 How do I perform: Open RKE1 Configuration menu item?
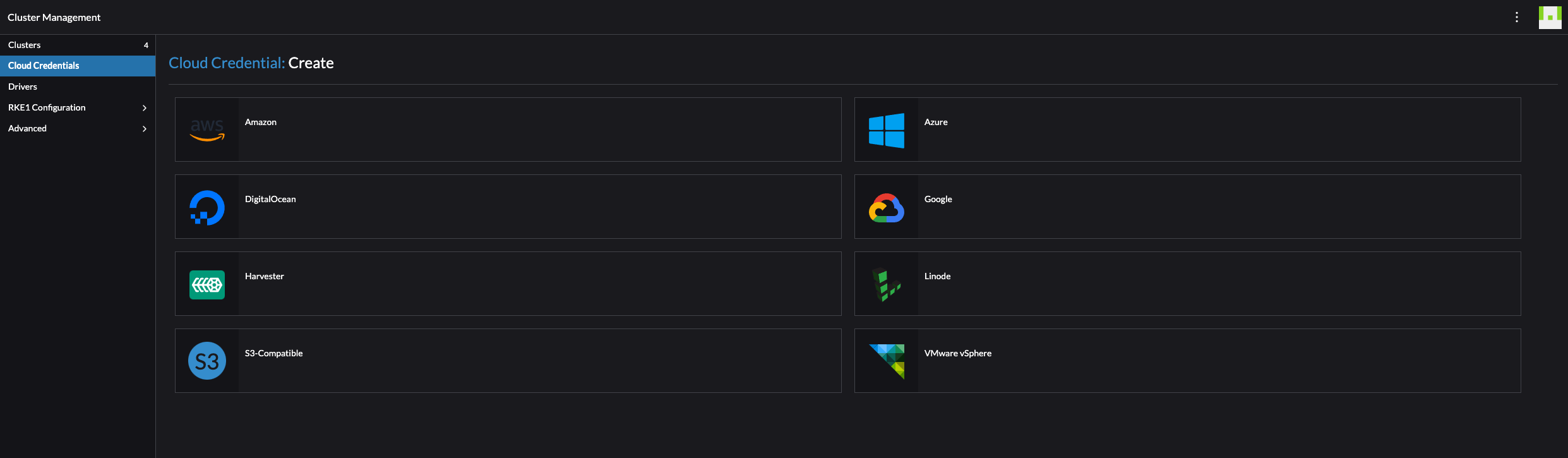point(78,107)
